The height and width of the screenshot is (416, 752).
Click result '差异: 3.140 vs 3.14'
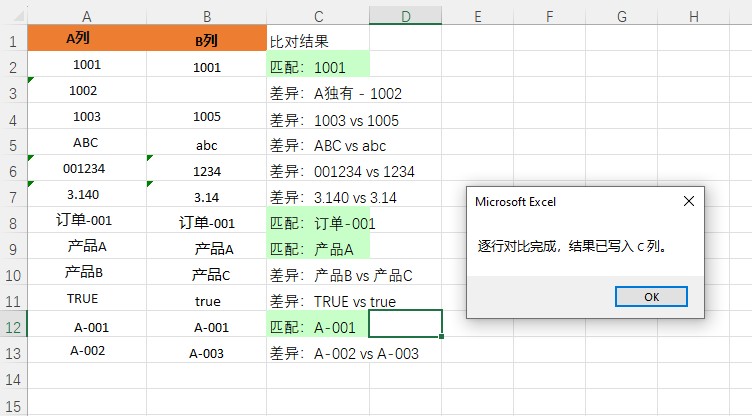coord(333,197)
